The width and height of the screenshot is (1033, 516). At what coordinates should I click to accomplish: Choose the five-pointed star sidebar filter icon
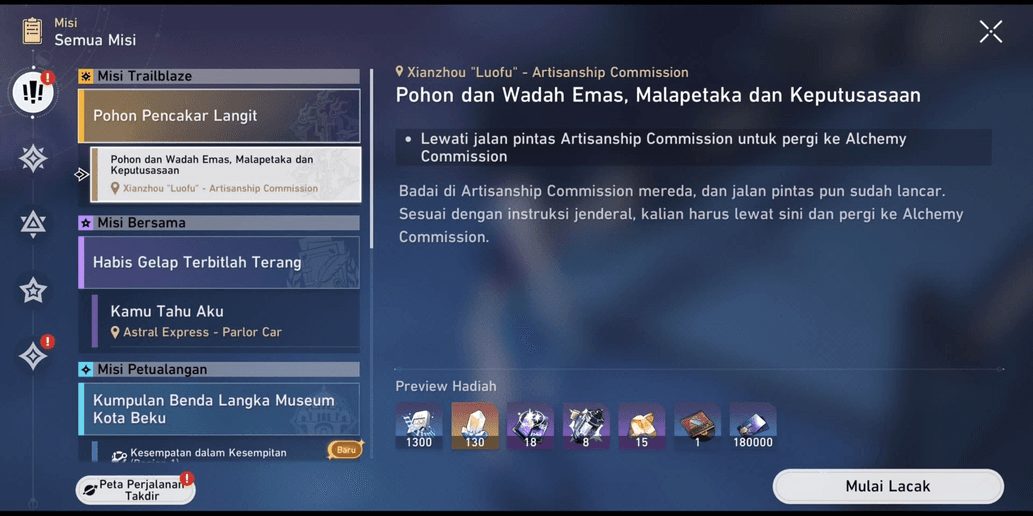[33, 290]
